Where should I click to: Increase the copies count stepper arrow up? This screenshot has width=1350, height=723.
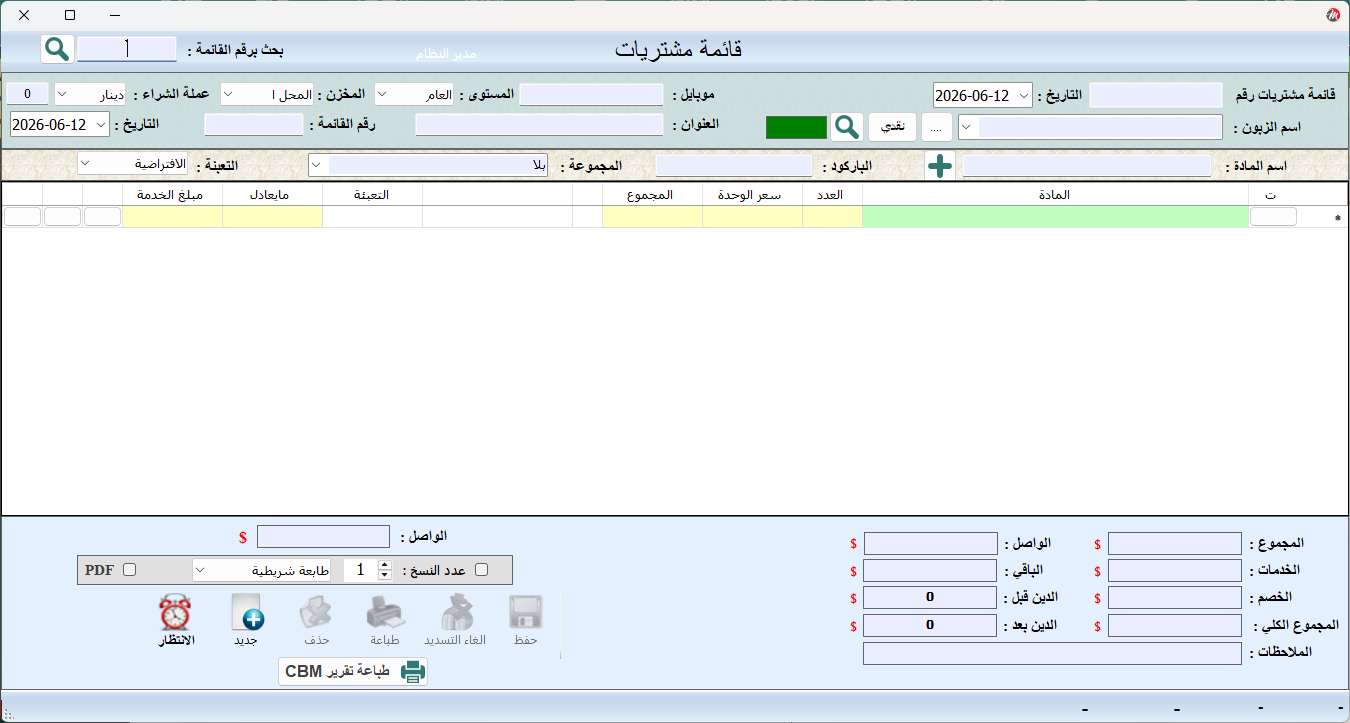[x=385, y=565]
